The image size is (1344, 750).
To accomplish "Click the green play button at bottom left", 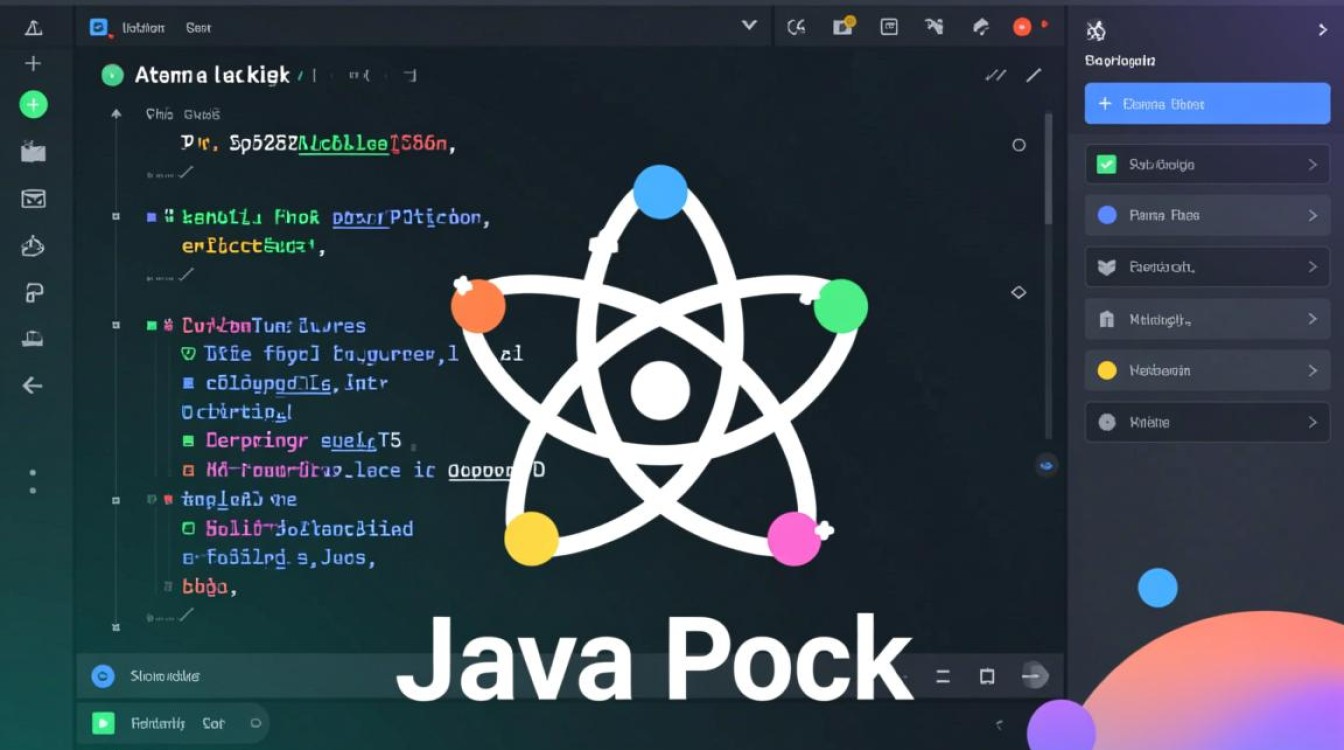I will point(103,722).
